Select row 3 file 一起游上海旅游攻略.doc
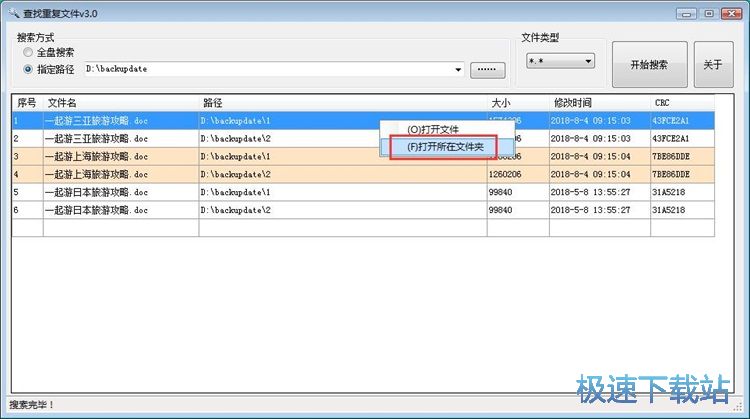 point(96,156)
